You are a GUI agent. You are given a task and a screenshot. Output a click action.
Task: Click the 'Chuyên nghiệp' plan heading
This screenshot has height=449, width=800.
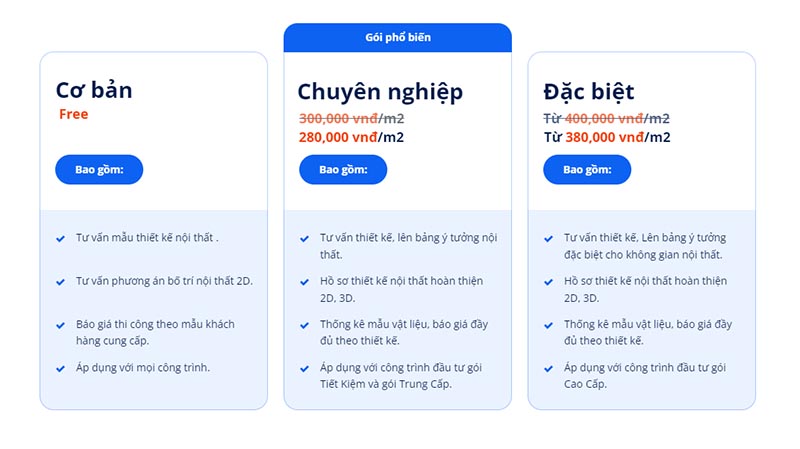click(x=380, y=92)
